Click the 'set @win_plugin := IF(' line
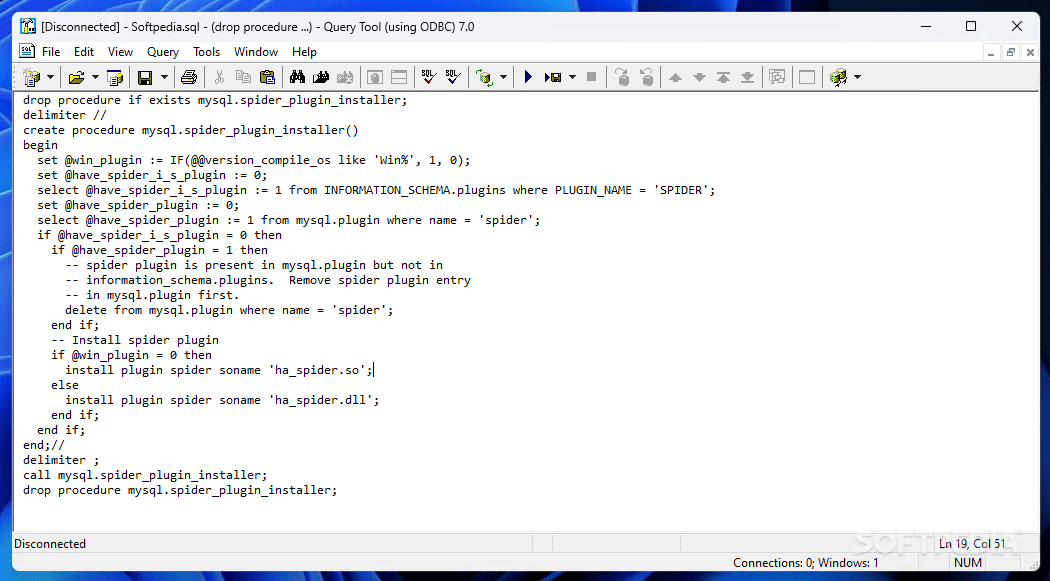1050x581 pixels. (x=254, y=160)
